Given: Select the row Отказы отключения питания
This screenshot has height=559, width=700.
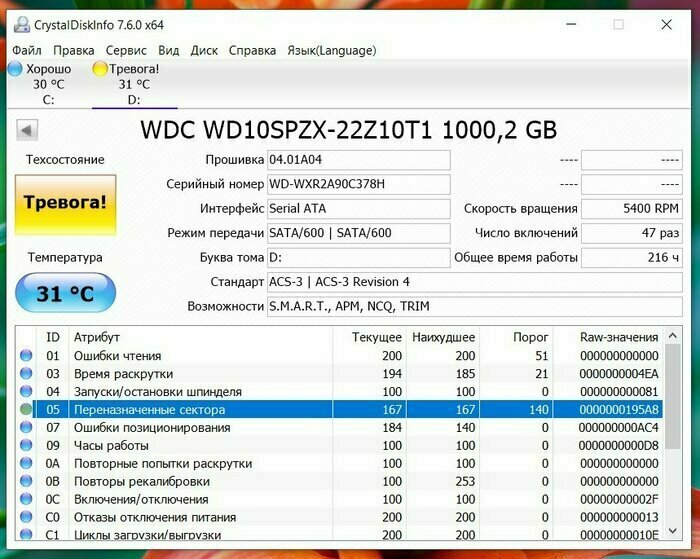Looking at the screenshot, I should (340, 517).
